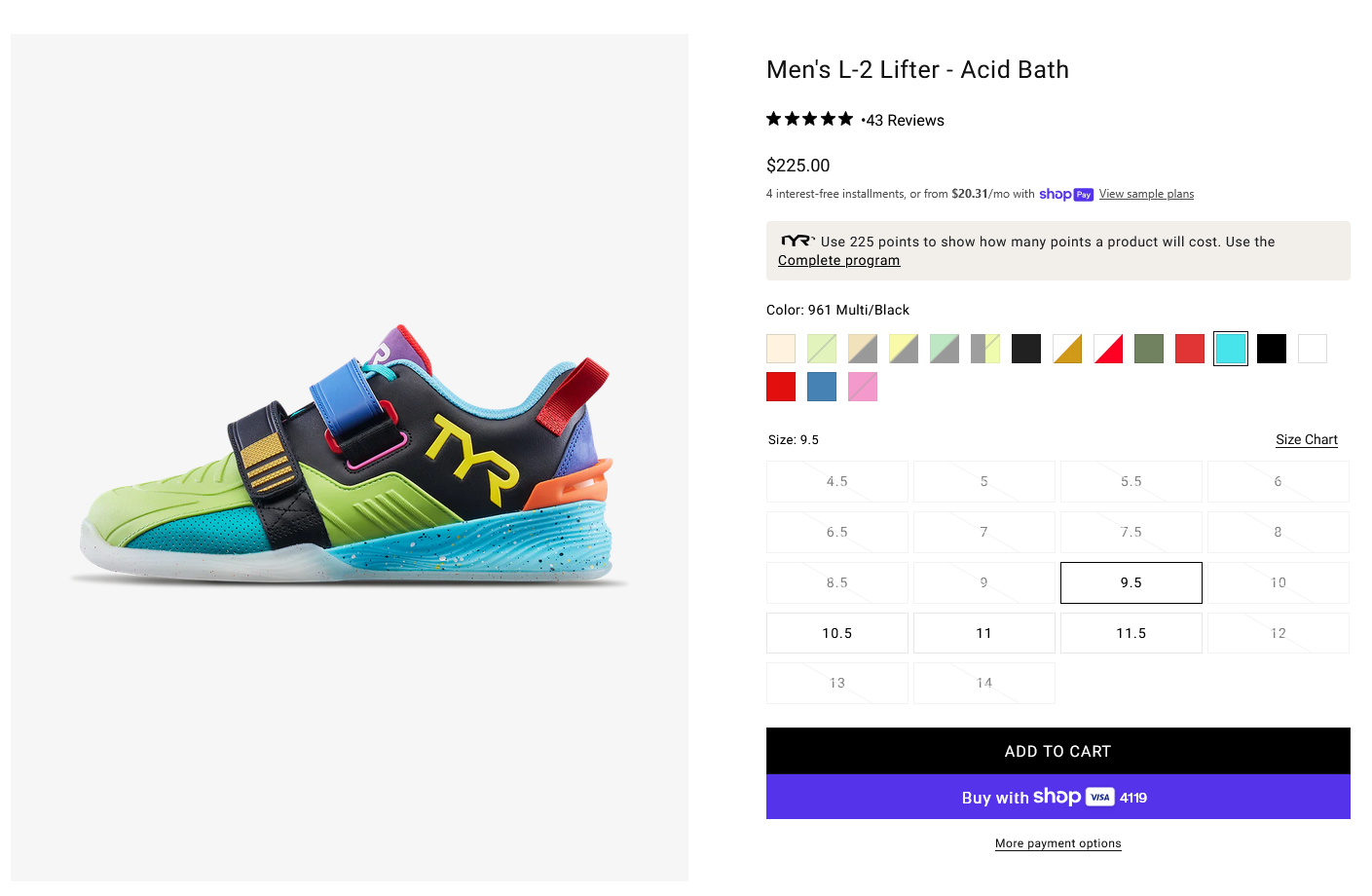This screenshot has width=1372, height=896.
Task: Choose the cream color swatch
Action: (x=781, y=349)
